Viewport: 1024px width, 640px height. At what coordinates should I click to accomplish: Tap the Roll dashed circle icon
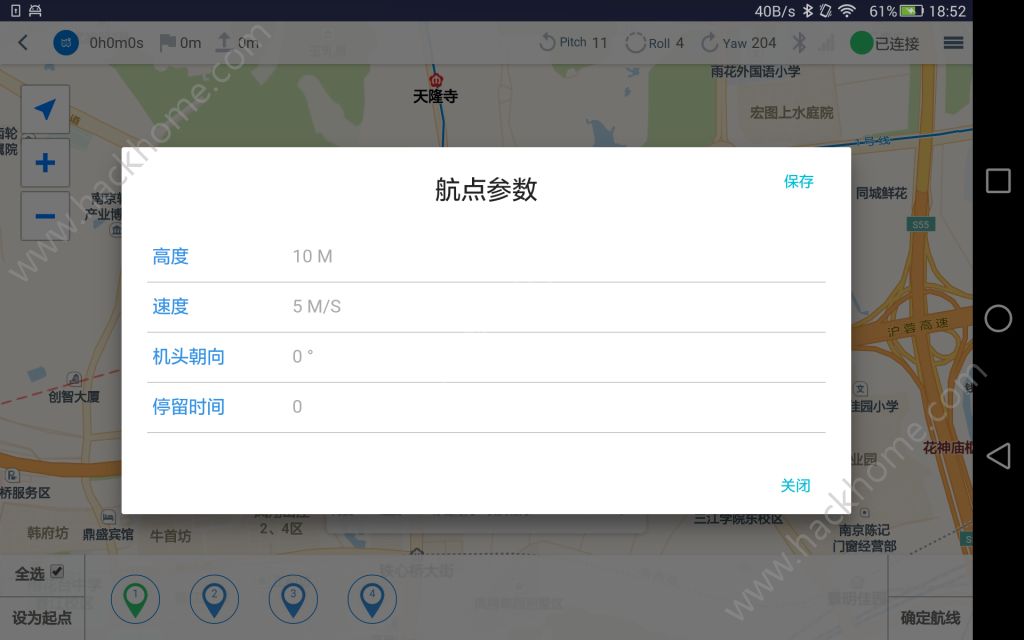[635, 43]
